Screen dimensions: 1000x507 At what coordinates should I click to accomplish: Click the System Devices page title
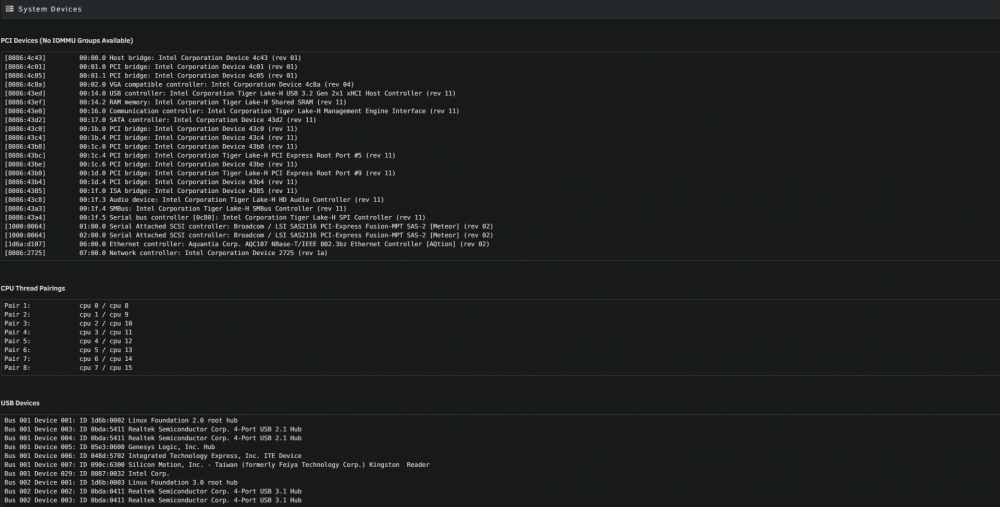[x=50, y=9]
